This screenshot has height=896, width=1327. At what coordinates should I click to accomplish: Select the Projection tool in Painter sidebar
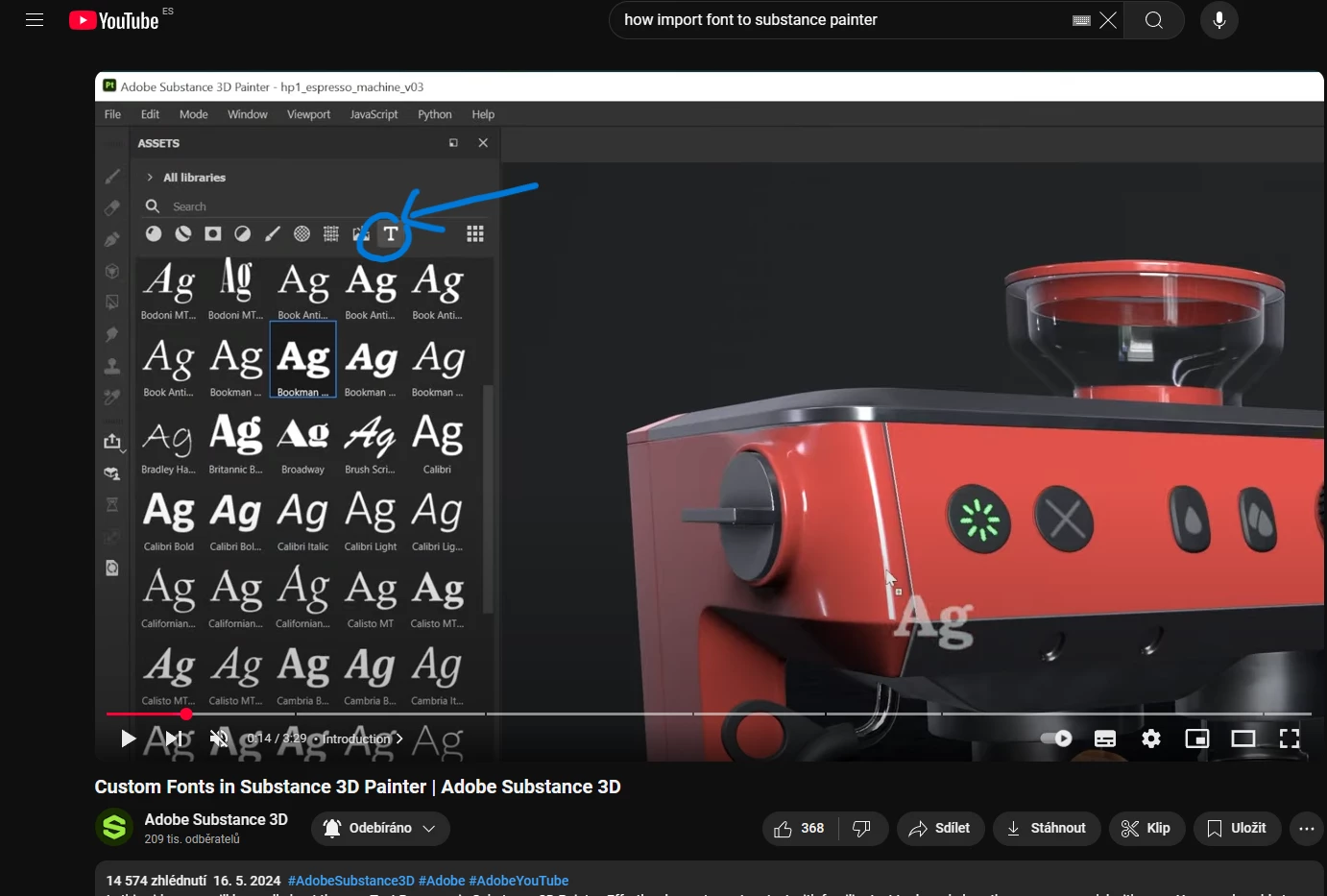pos(112,239)
